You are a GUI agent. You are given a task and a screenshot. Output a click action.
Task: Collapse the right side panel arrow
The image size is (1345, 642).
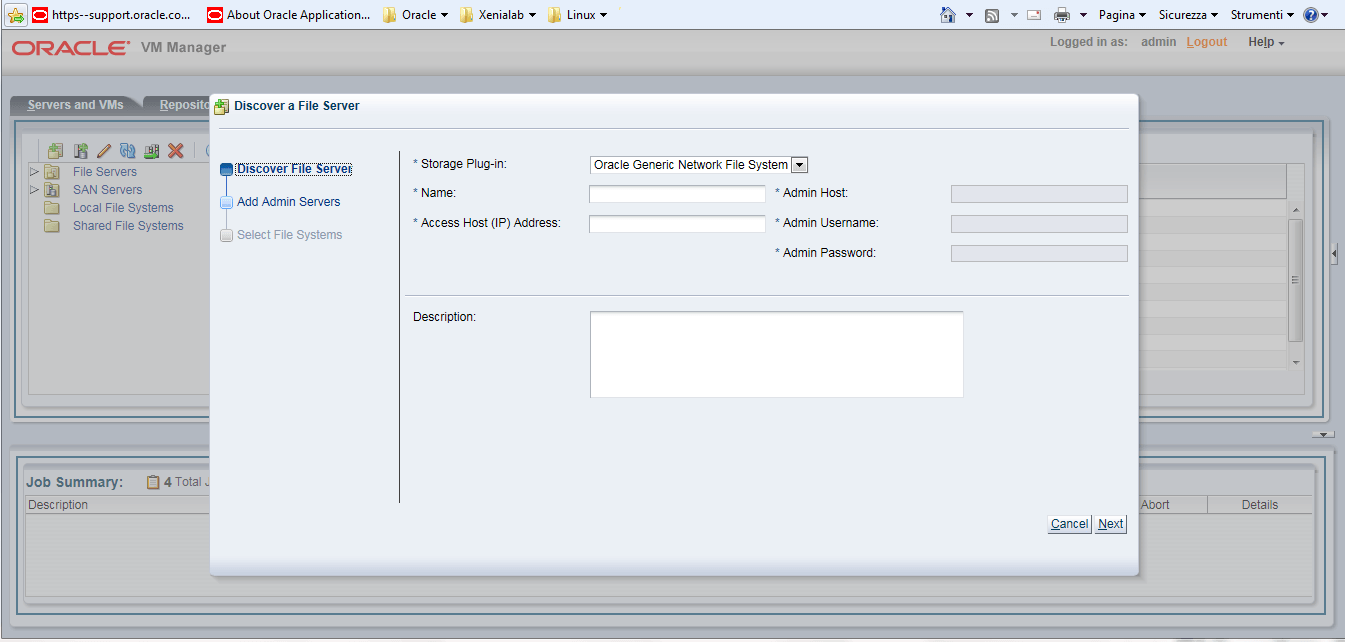coord(1335,256)
